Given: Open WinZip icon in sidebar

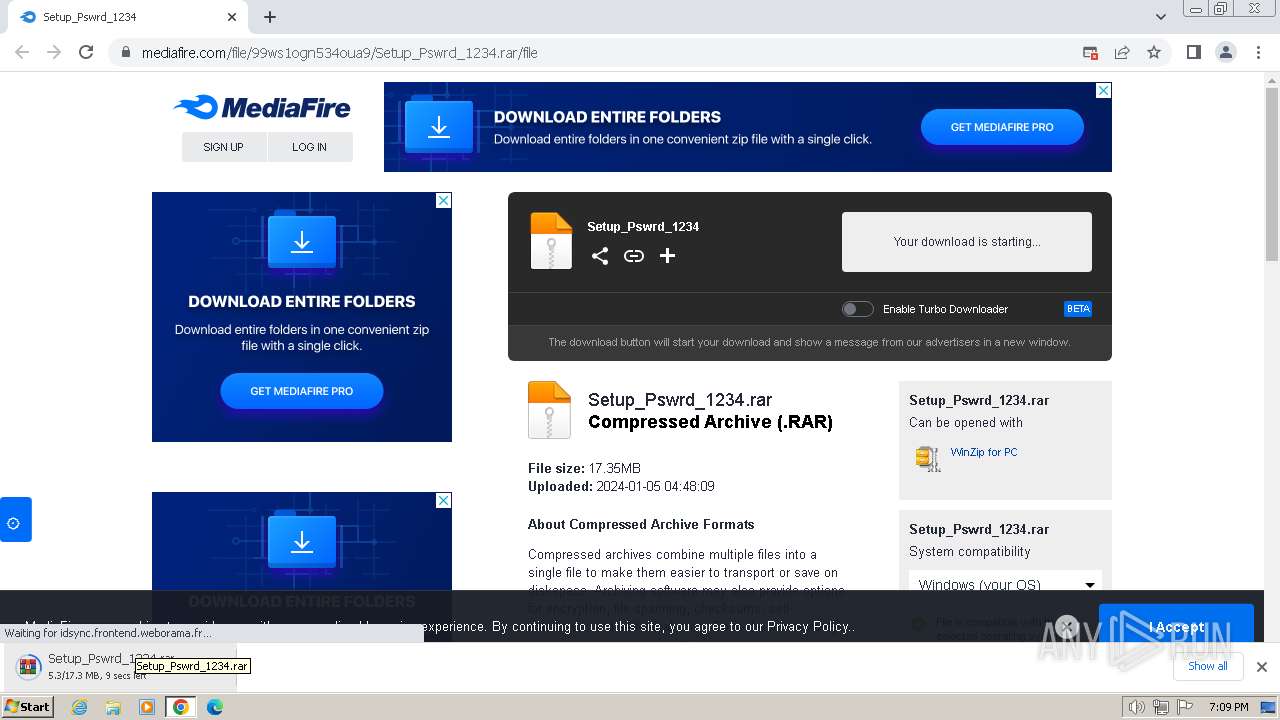Looking at the screenshot, I should point(928,458).
